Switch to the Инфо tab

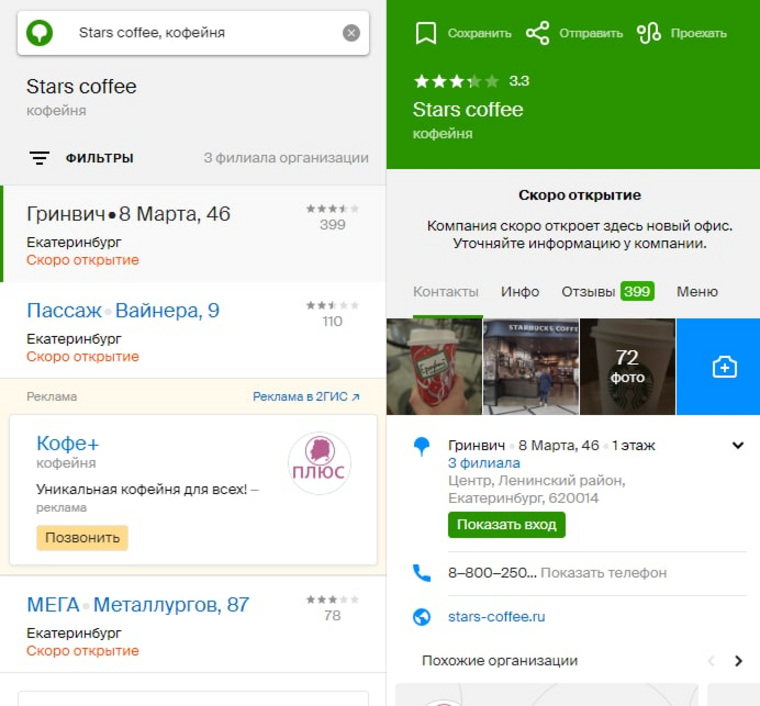coord(520,292)
